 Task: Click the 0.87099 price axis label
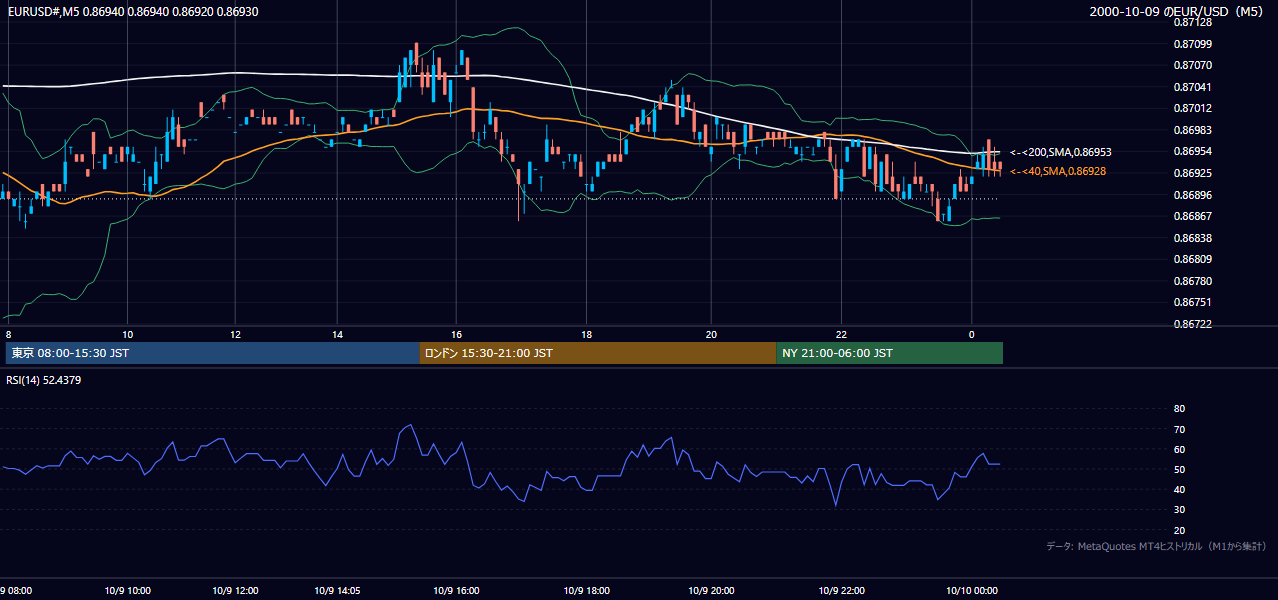coord(1192,44)
